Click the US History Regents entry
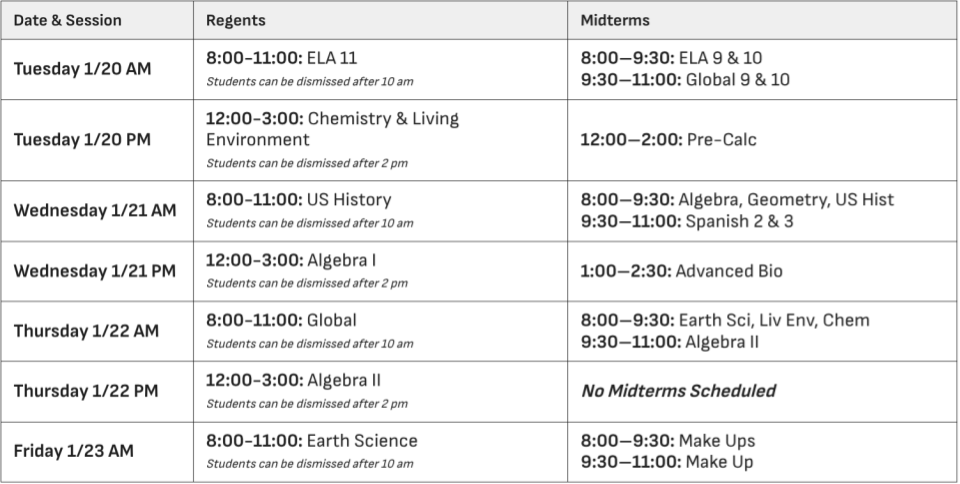 298,200
